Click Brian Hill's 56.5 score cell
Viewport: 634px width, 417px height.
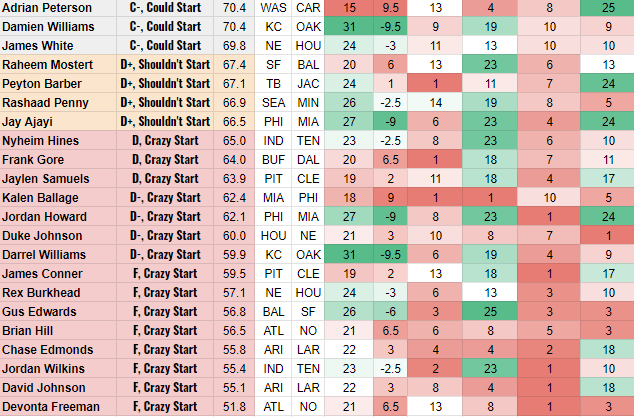[x=234, y=331]
